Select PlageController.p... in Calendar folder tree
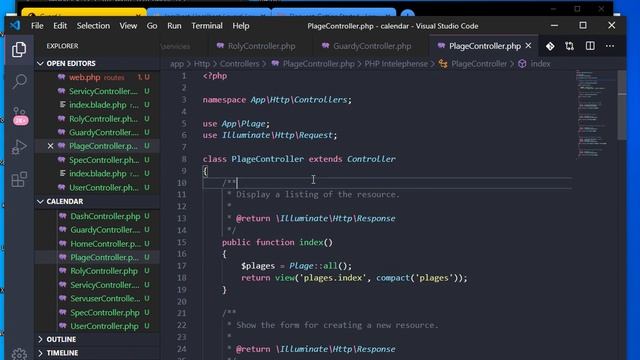The height and width of the screenshot is (360, 640). tap(98, 258)
